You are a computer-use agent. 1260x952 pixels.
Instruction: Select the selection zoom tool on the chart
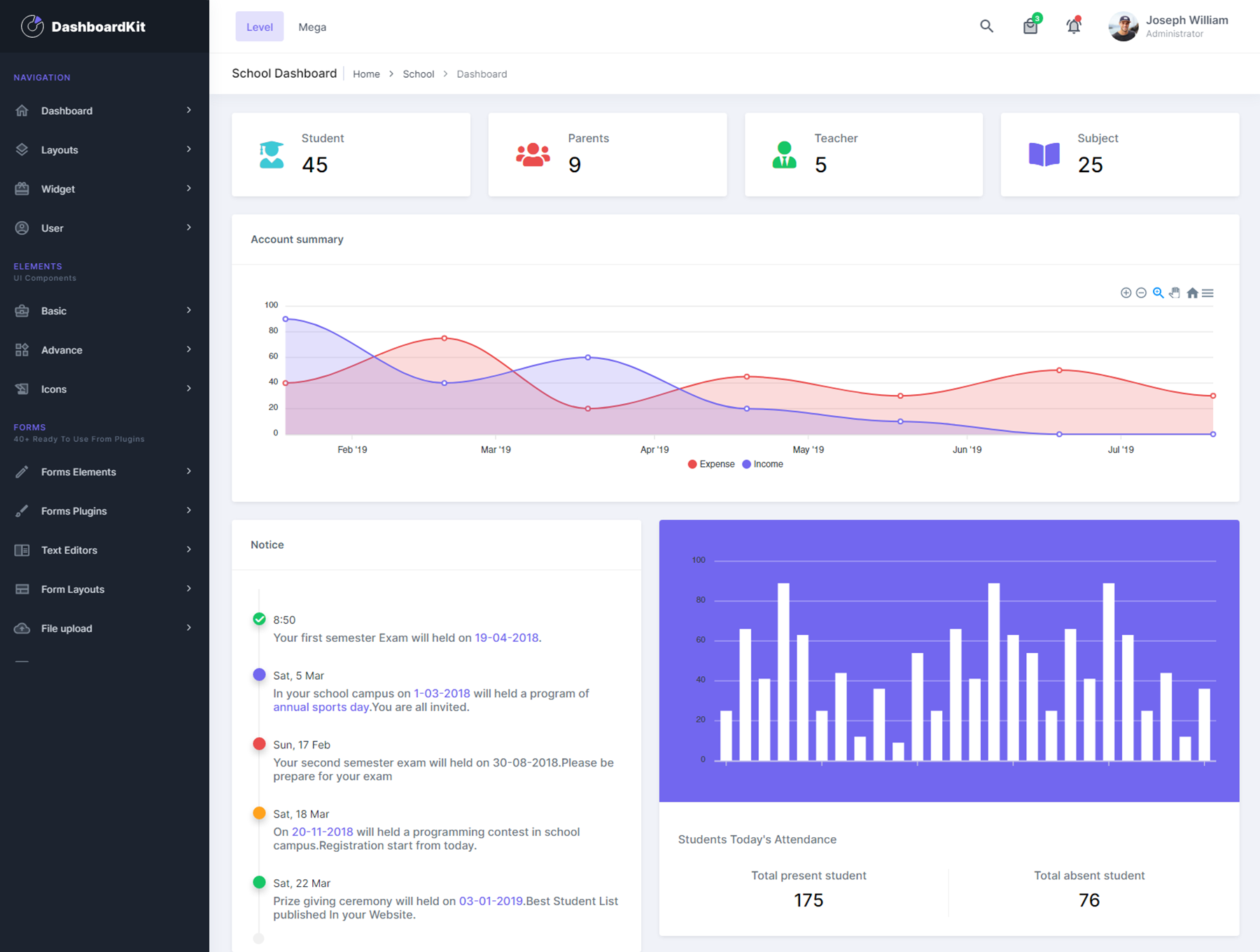coord(1158,293)
